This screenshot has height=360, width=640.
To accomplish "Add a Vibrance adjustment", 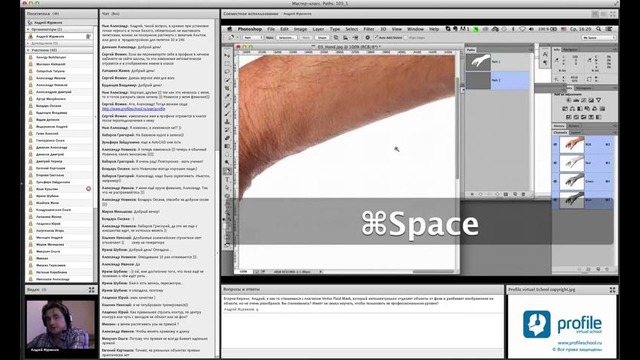I will click(598, 100).
